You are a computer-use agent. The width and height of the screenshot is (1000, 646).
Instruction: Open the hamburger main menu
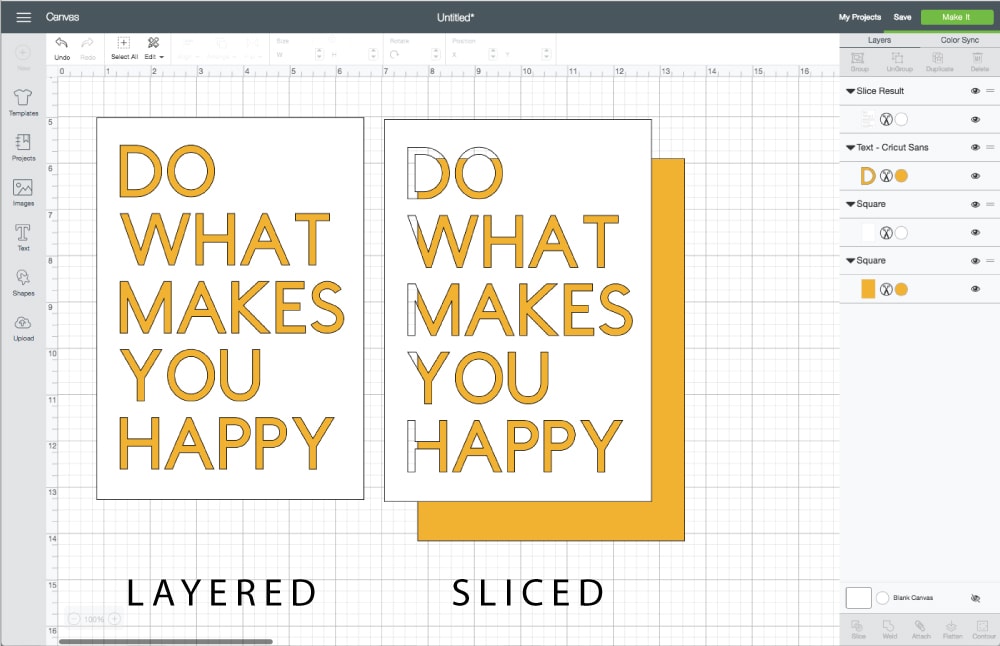click(x=23, y=17)
